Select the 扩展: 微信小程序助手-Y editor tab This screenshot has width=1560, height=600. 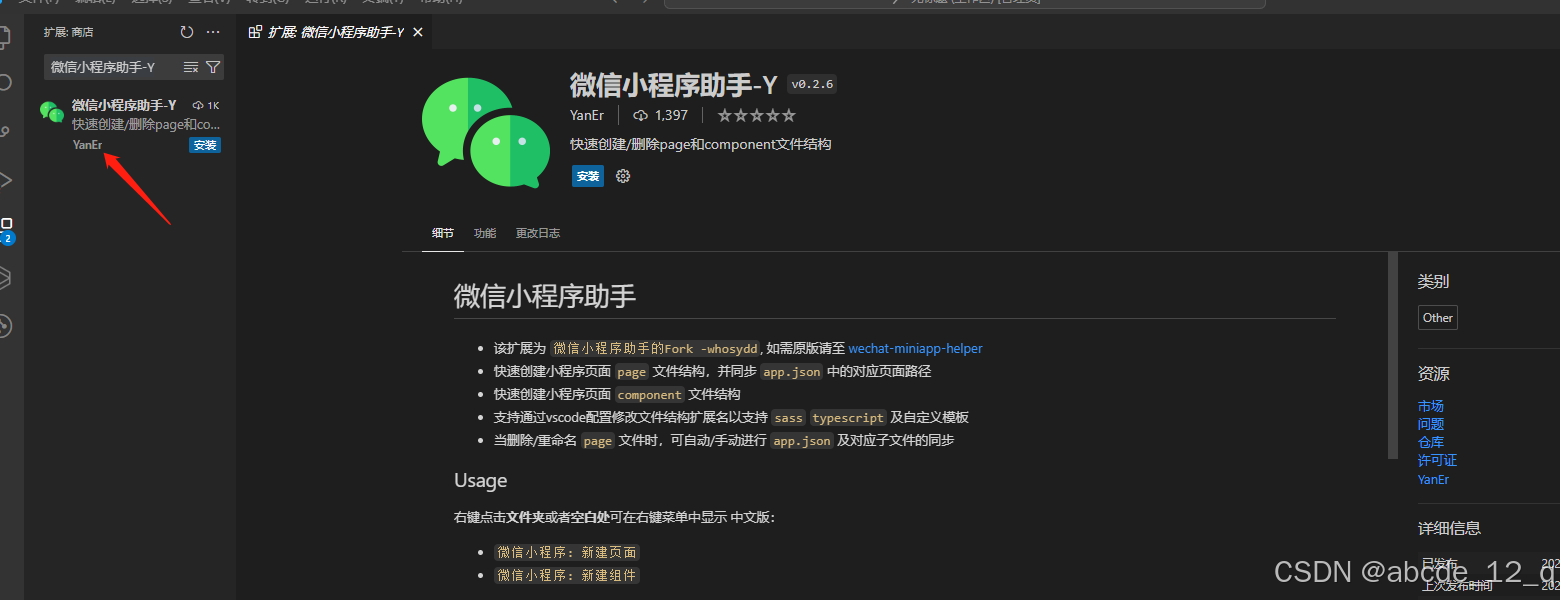(336, 32)
